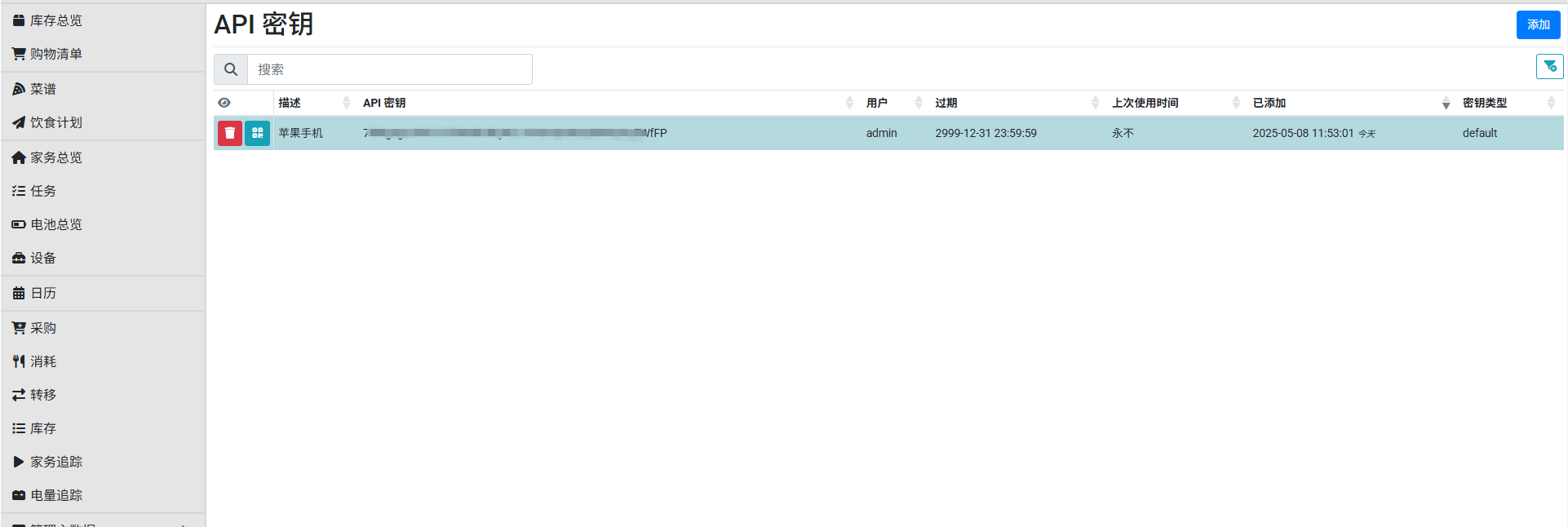This screenshot has height=527, width=1568.
Task: Toggle column visibility eye icon
Action: click(x=224, y=103)
